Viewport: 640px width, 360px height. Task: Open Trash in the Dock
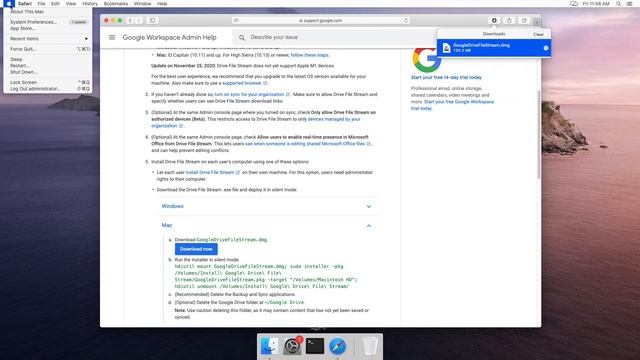pos(369,346)
